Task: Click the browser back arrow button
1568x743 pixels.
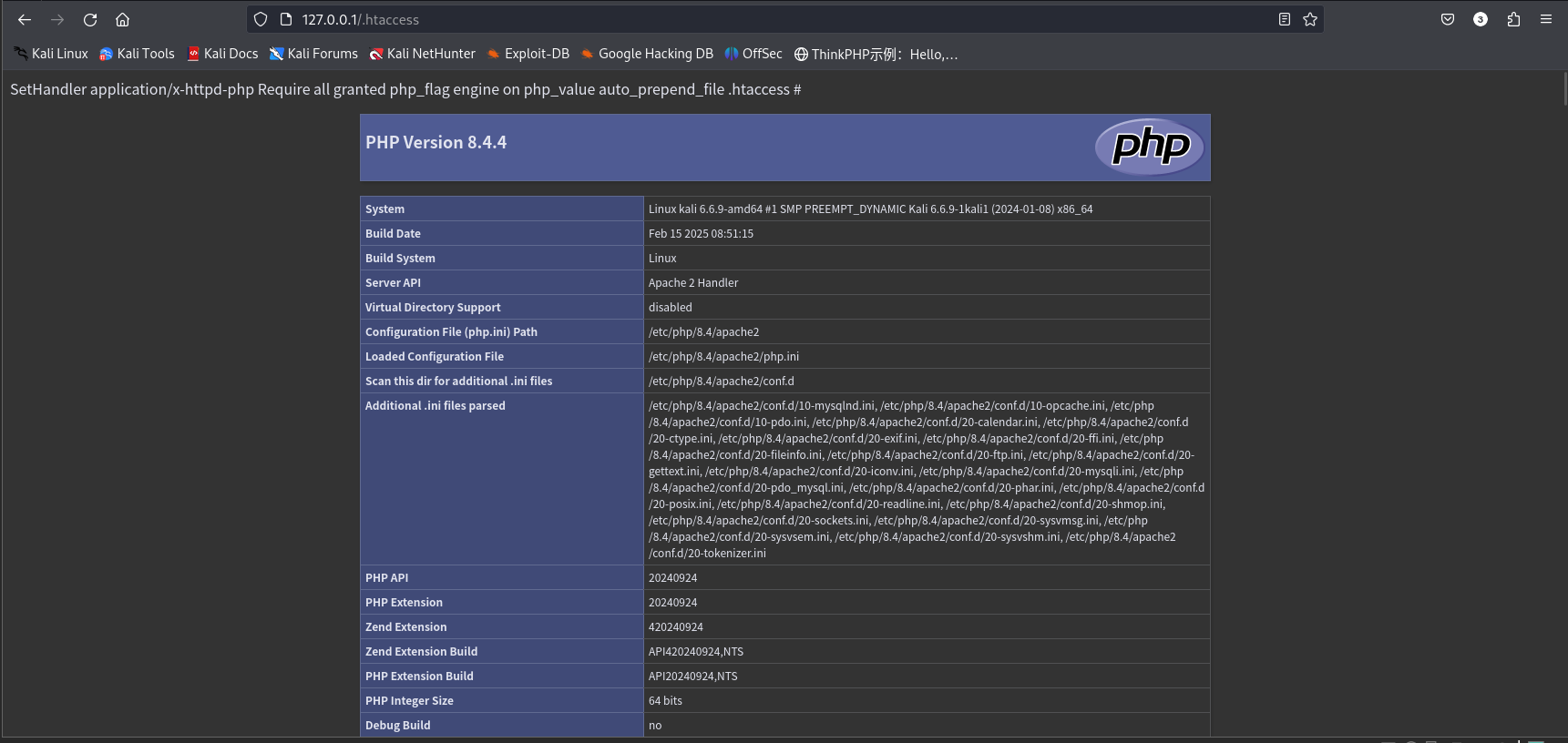Action: coord(25,19)
